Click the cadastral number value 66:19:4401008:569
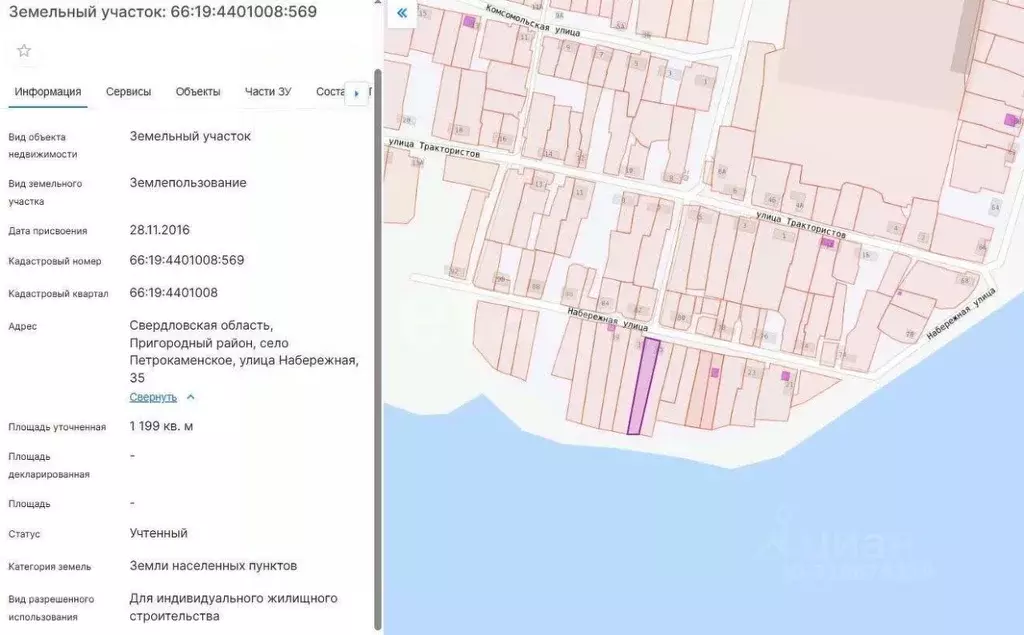This screenshot has height=635, width=1024. (x=187, y=260)
